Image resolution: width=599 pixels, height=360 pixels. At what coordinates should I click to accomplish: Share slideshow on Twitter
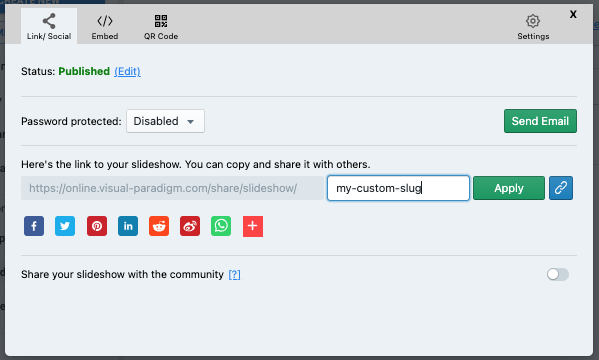[x=65, y=226]
